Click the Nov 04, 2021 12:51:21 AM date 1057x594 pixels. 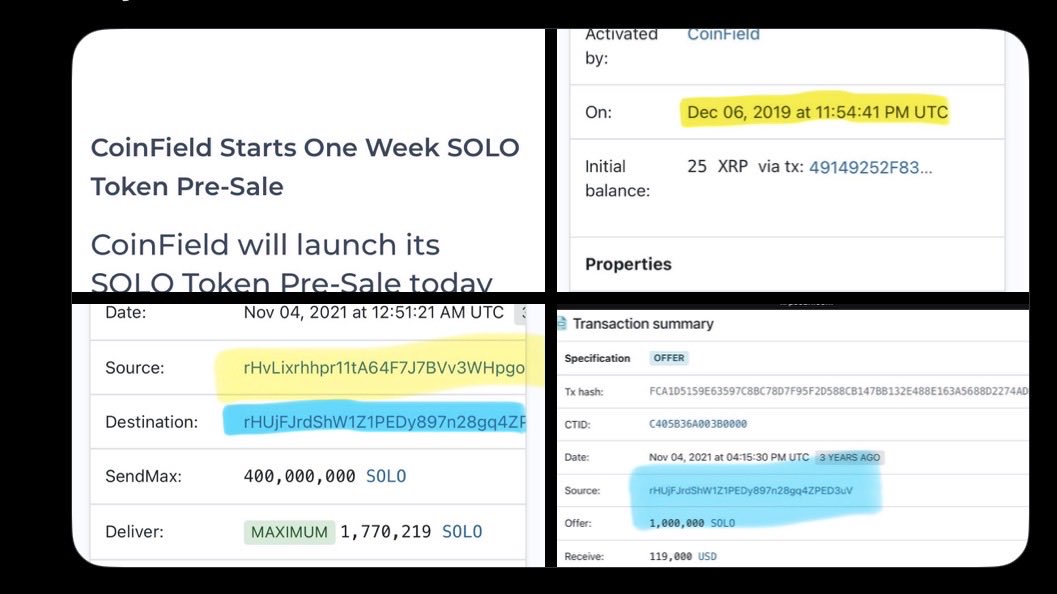375,312
